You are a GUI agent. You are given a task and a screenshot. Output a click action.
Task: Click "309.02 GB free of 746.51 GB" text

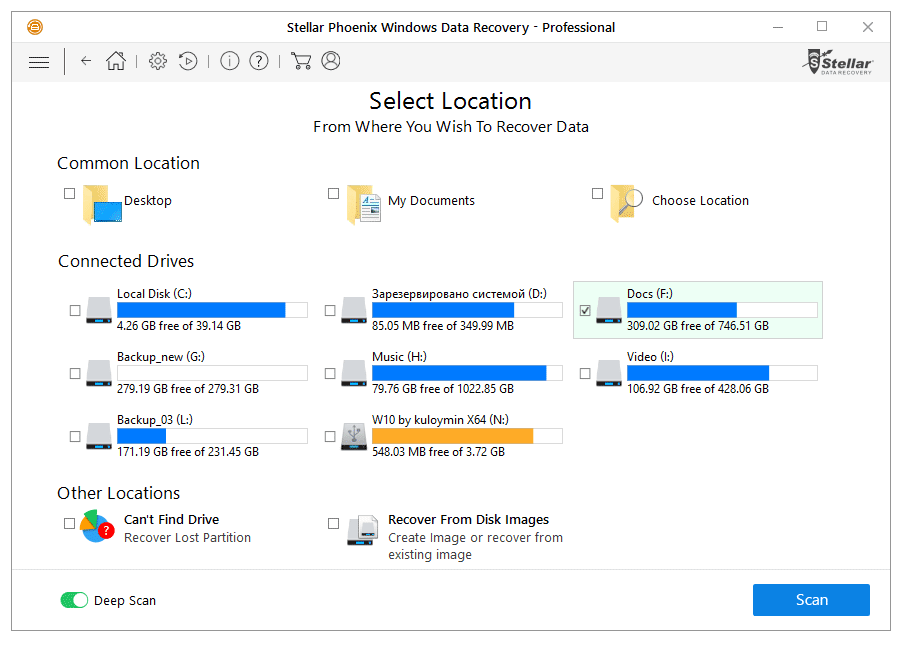pyautogui.click(x=698, y=326)
